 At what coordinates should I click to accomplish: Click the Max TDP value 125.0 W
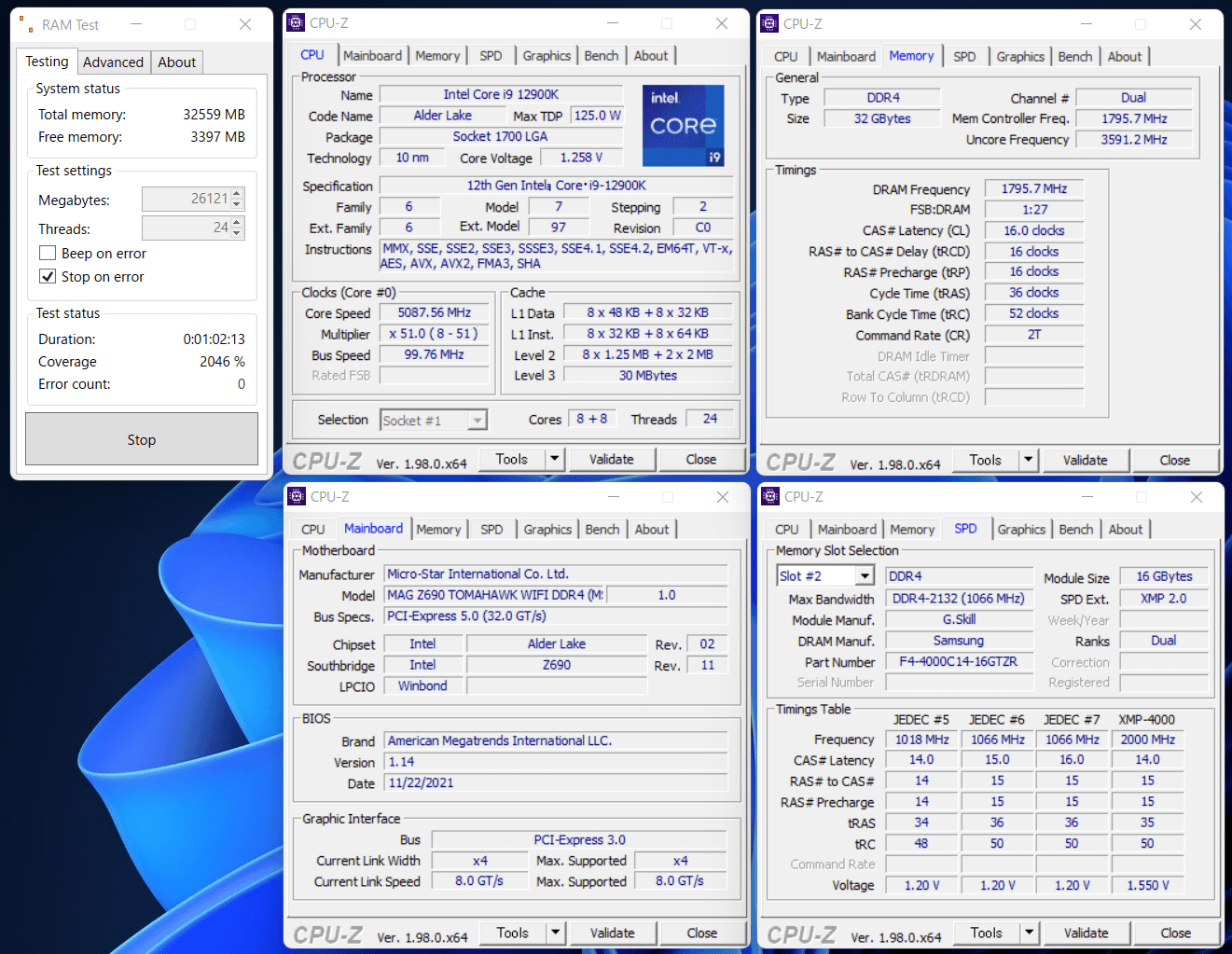[597, 116]
